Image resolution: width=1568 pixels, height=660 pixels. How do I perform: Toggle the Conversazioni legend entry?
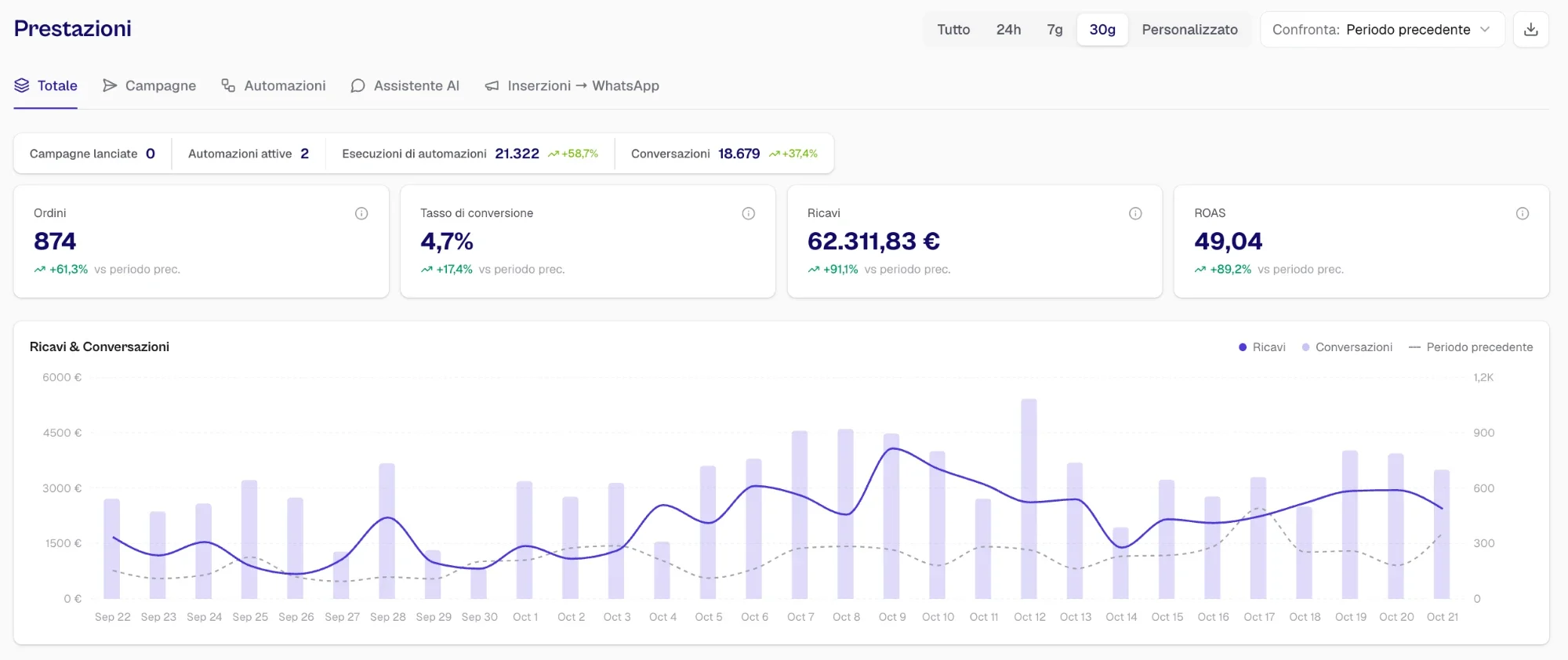point(1347,347)
